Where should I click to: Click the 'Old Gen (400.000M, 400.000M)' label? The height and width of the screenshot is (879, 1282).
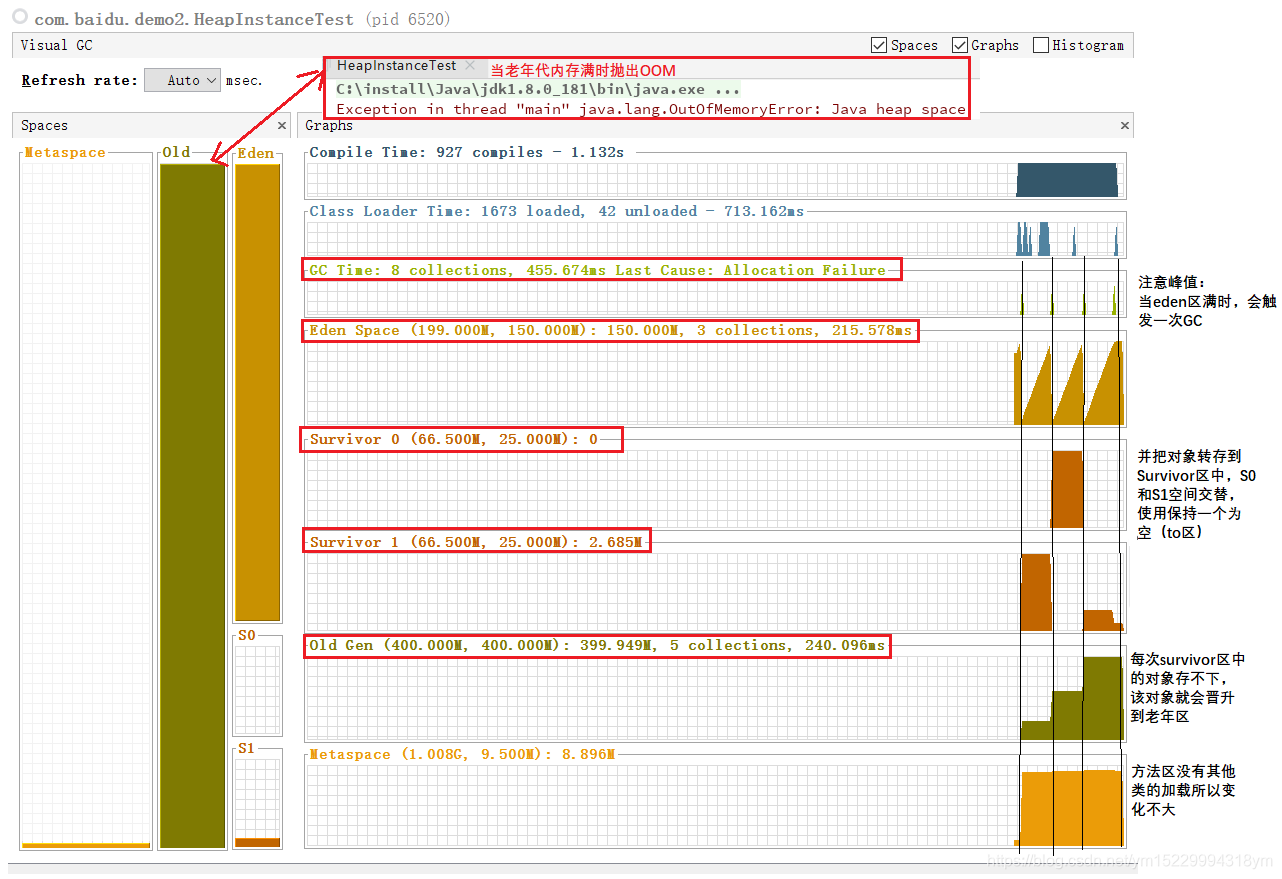tap(437, 645)
